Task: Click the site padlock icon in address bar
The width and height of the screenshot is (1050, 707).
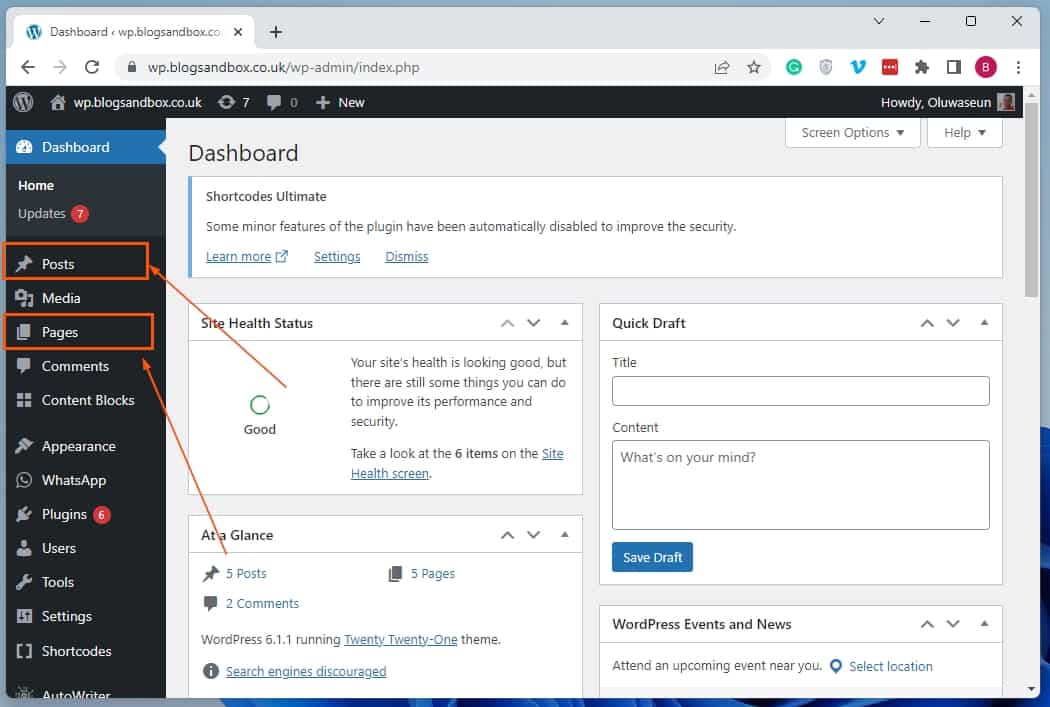Action: [132, 67]
